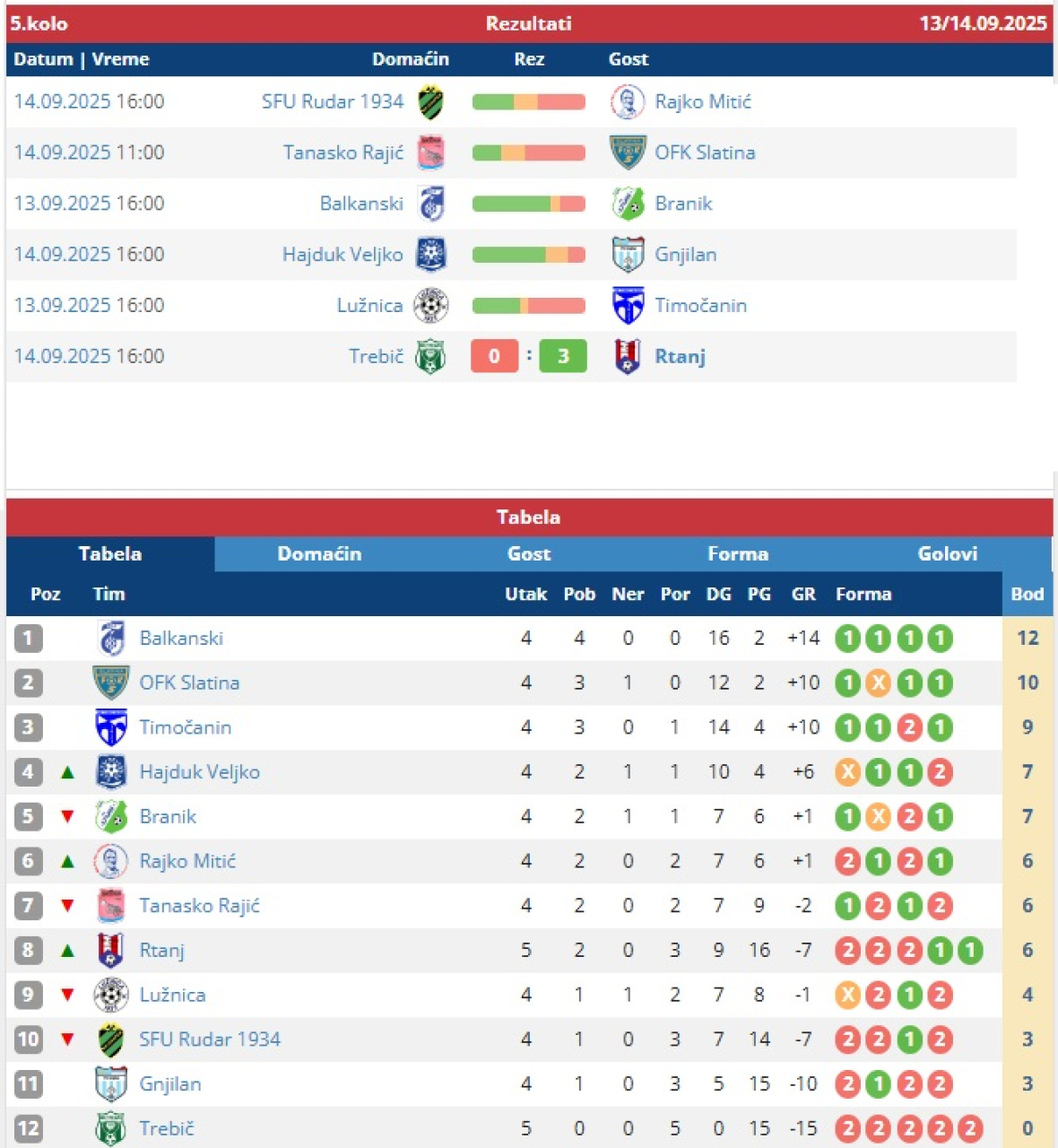Open Tanasko Rajić link in results
The height and width of the screenshot is (1148, 1058).
point(343,152)
